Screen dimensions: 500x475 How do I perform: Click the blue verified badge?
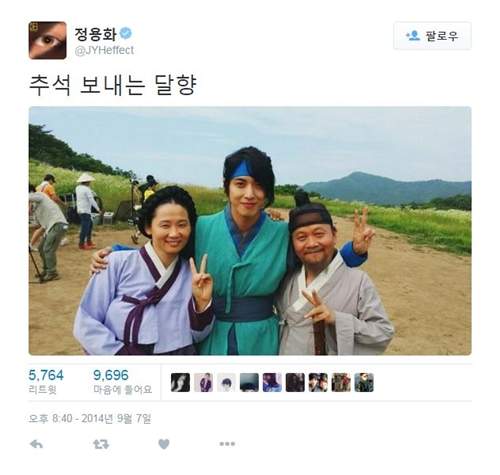coord(126,33)
